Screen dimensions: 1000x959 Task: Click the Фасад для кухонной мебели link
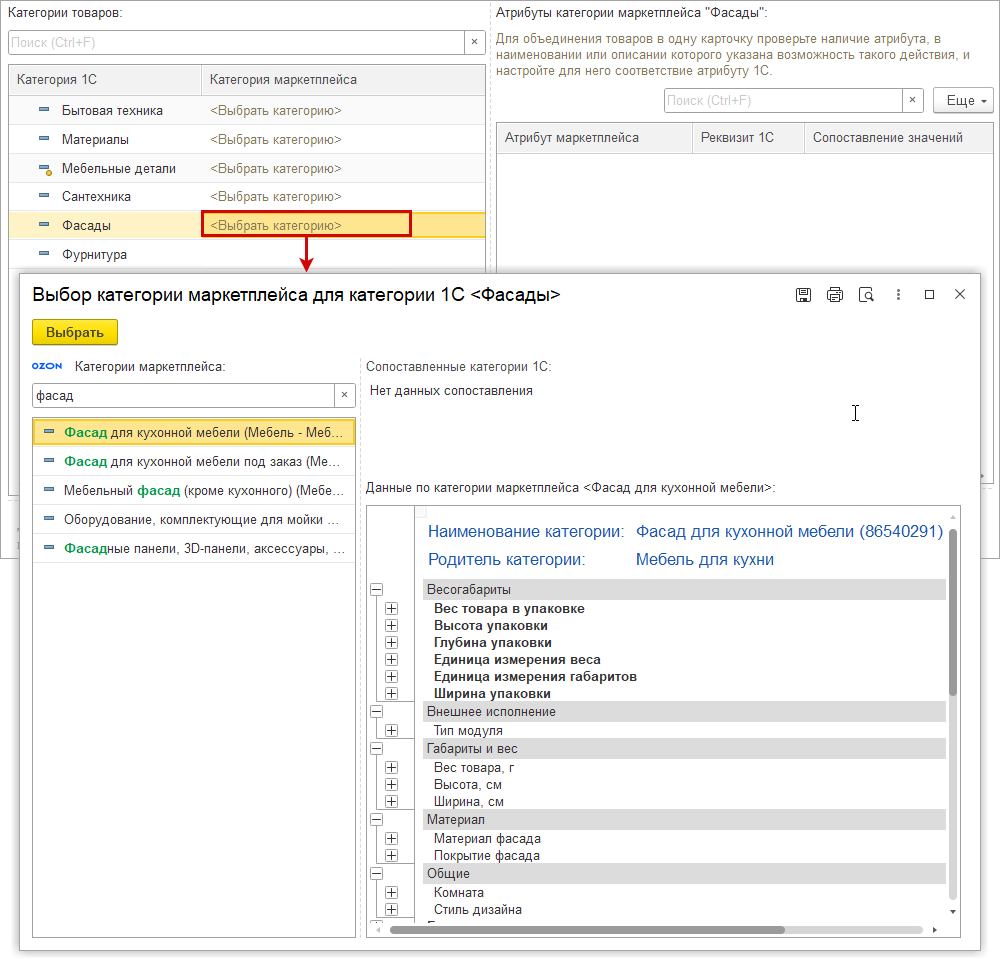[x=789, y=532]
